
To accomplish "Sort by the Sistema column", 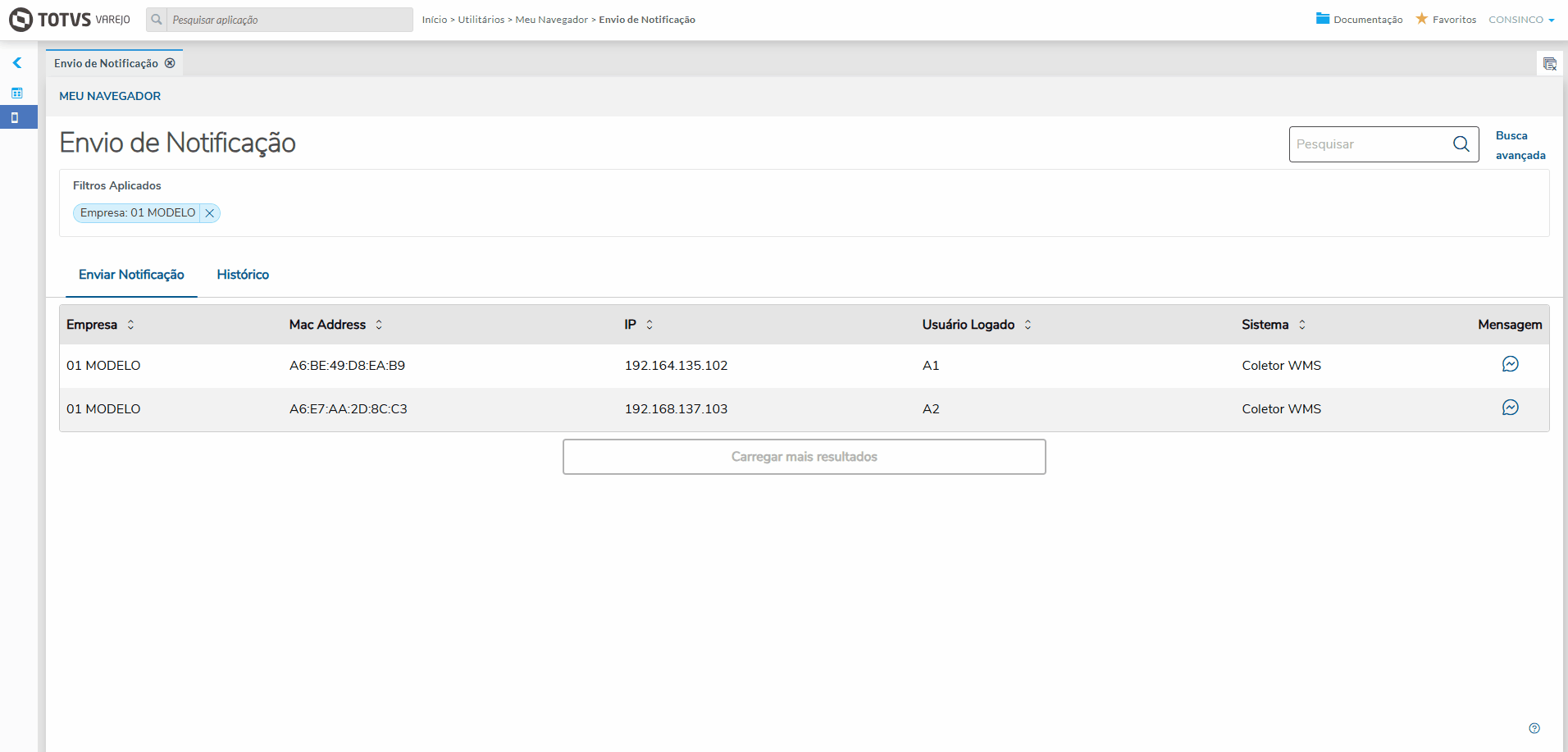I will [x=1302, y=325].
